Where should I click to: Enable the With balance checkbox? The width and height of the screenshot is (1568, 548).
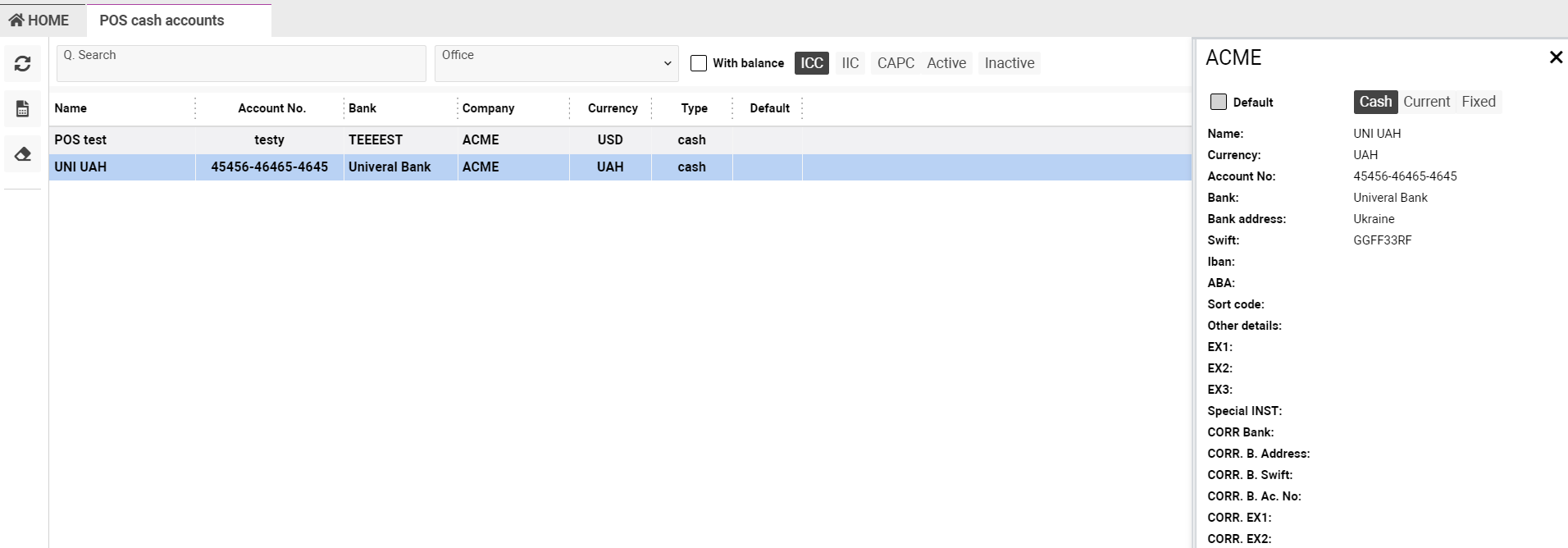pyautogui.click(x=699, y=63)
